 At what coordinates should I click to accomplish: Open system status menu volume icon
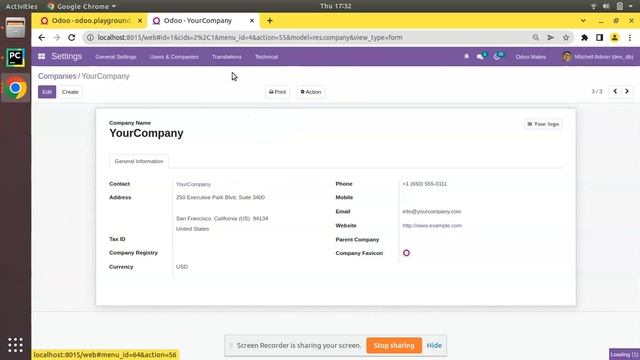click(606, 6)
